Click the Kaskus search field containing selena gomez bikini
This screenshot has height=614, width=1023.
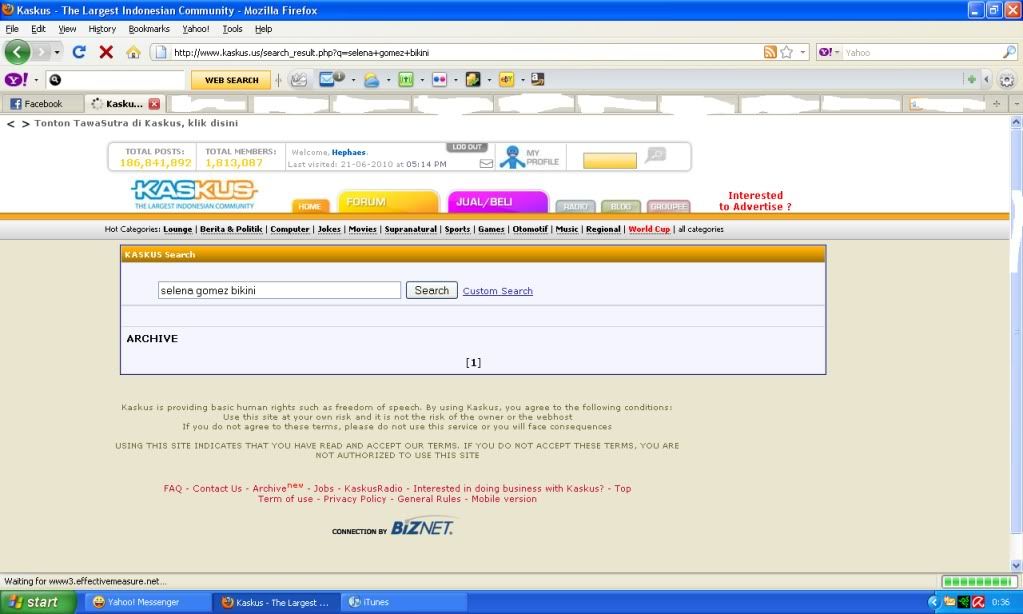[x=279, y=290]
